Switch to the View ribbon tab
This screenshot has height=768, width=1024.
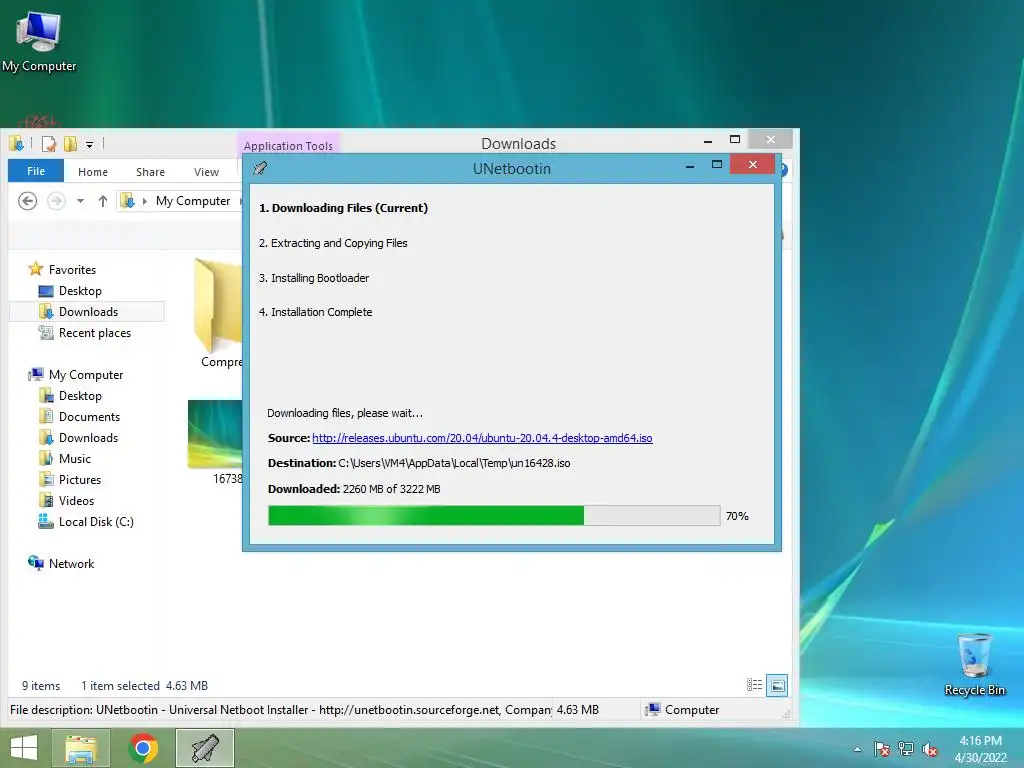point(206,172)
